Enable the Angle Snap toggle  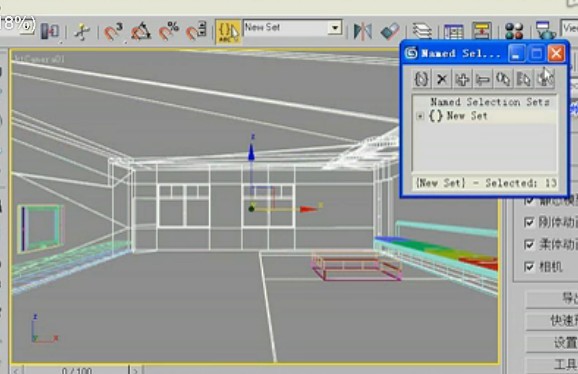(140, 31)
